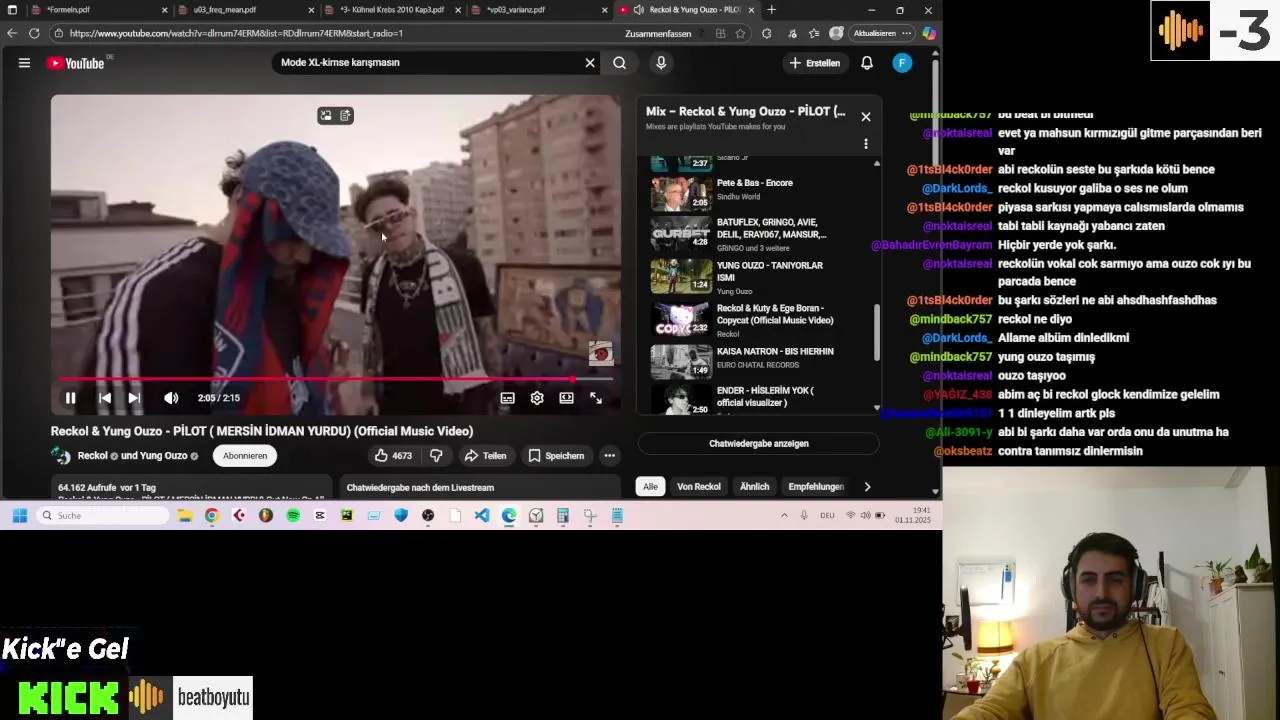Viewport: 1280px width, 720px height.
Task: Click Chatwiedergabe anzeigen button
Action: (x=759, y=444)
